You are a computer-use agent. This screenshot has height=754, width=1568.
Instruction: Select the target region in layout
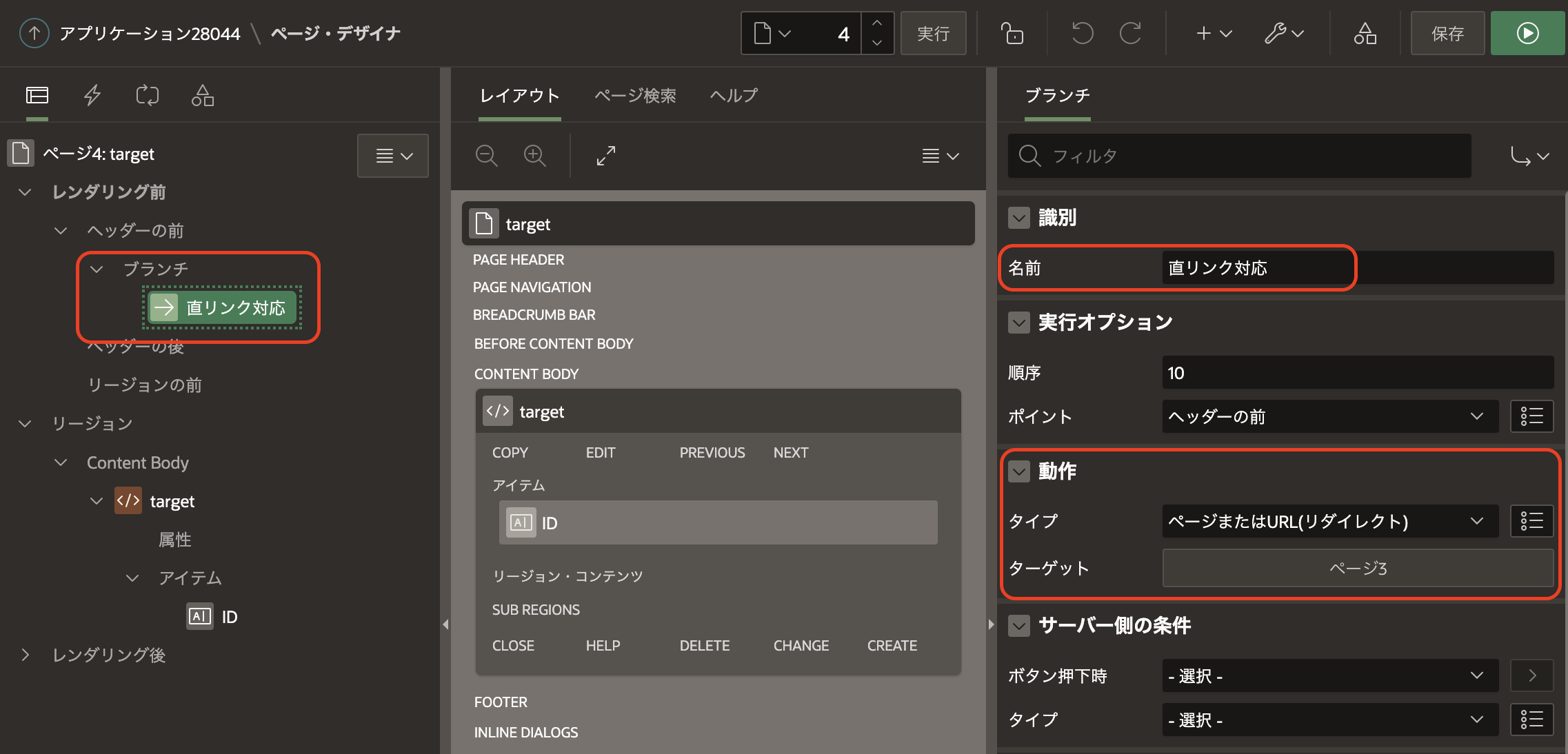pyautogui.click(x=718, y=411)
